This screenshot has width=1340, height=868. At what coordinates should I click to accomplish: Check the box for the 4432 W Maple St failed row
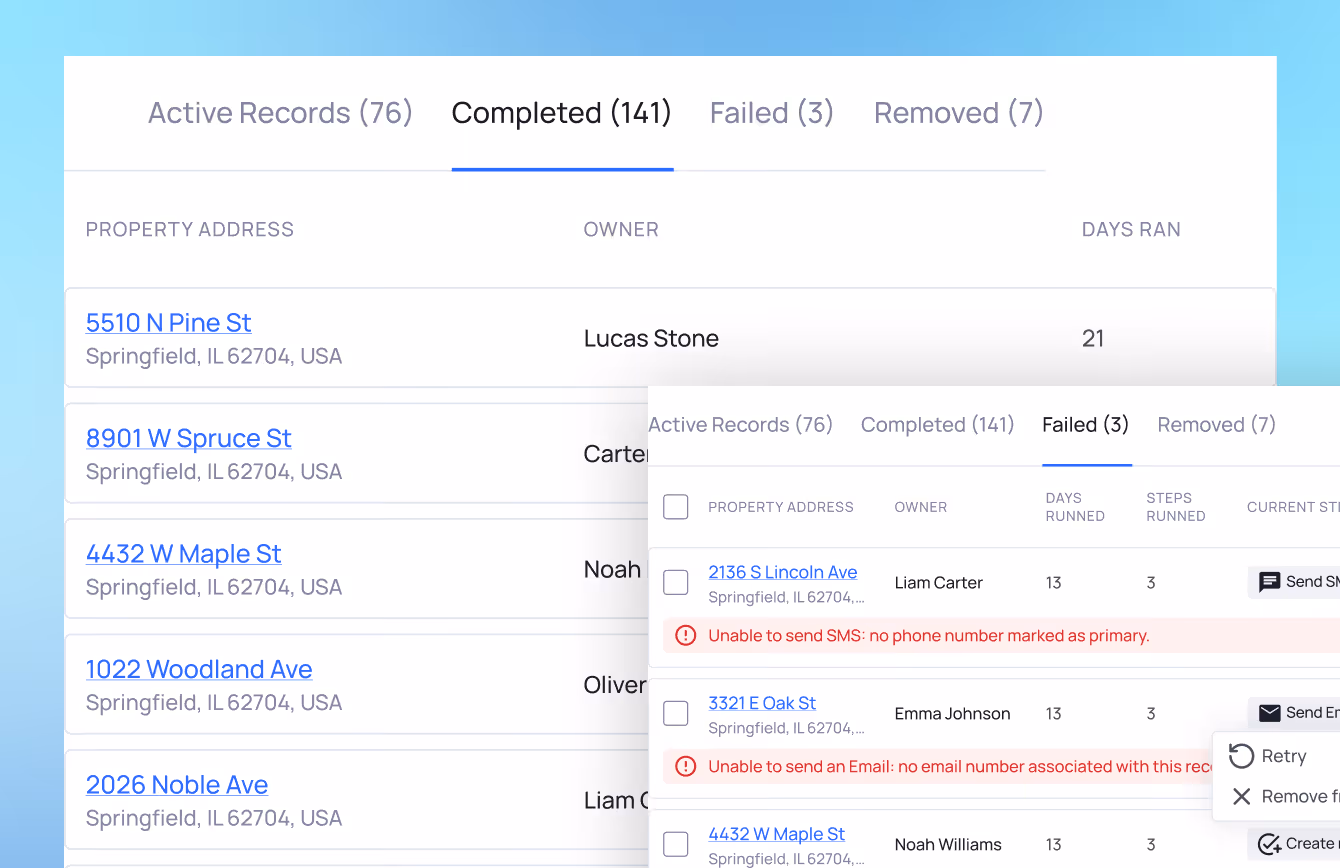676,844
